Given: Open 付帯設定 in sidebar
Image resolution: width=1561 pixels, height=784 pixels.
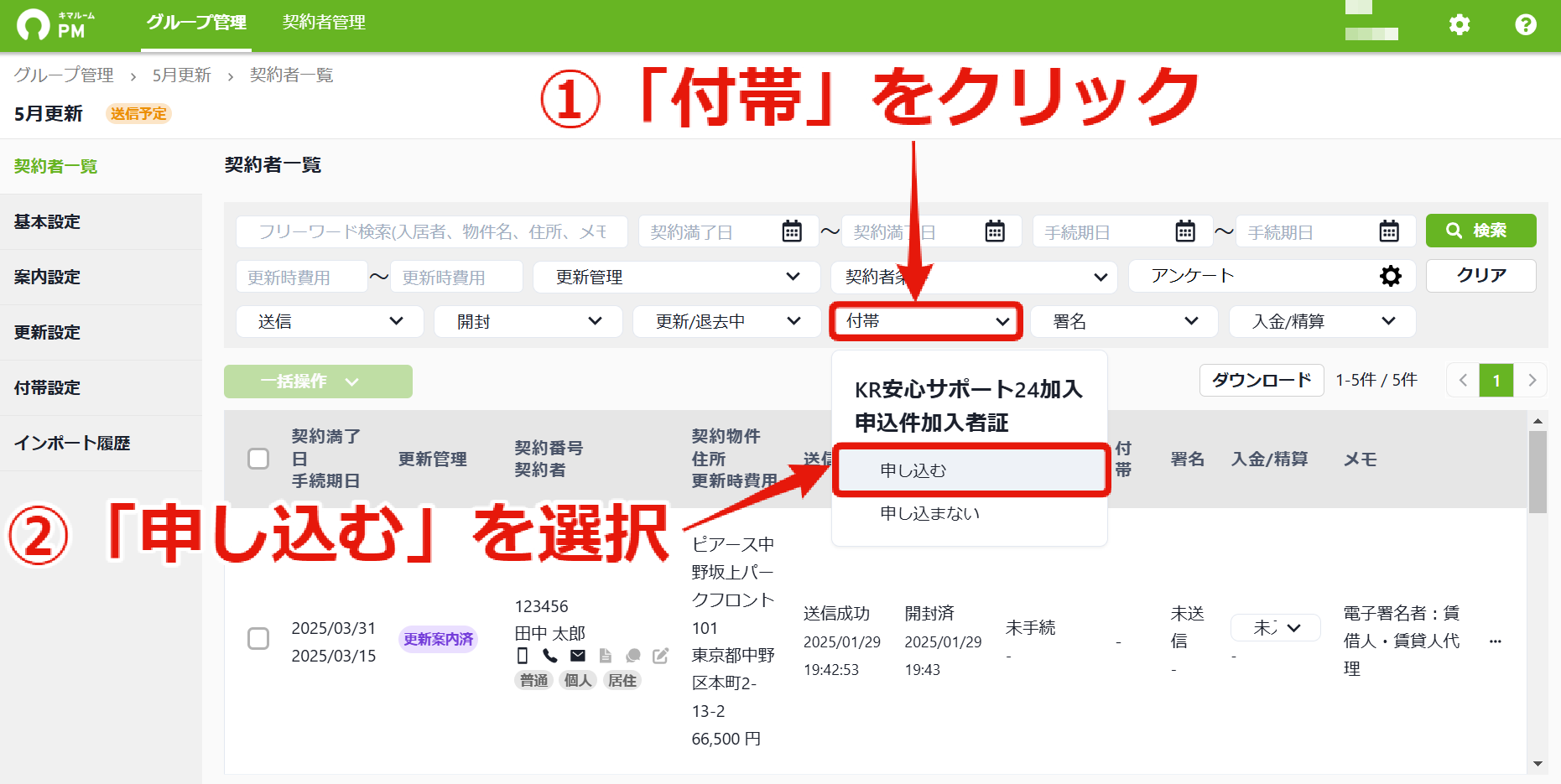Looking at the screenshot, I should click(101, 388).
